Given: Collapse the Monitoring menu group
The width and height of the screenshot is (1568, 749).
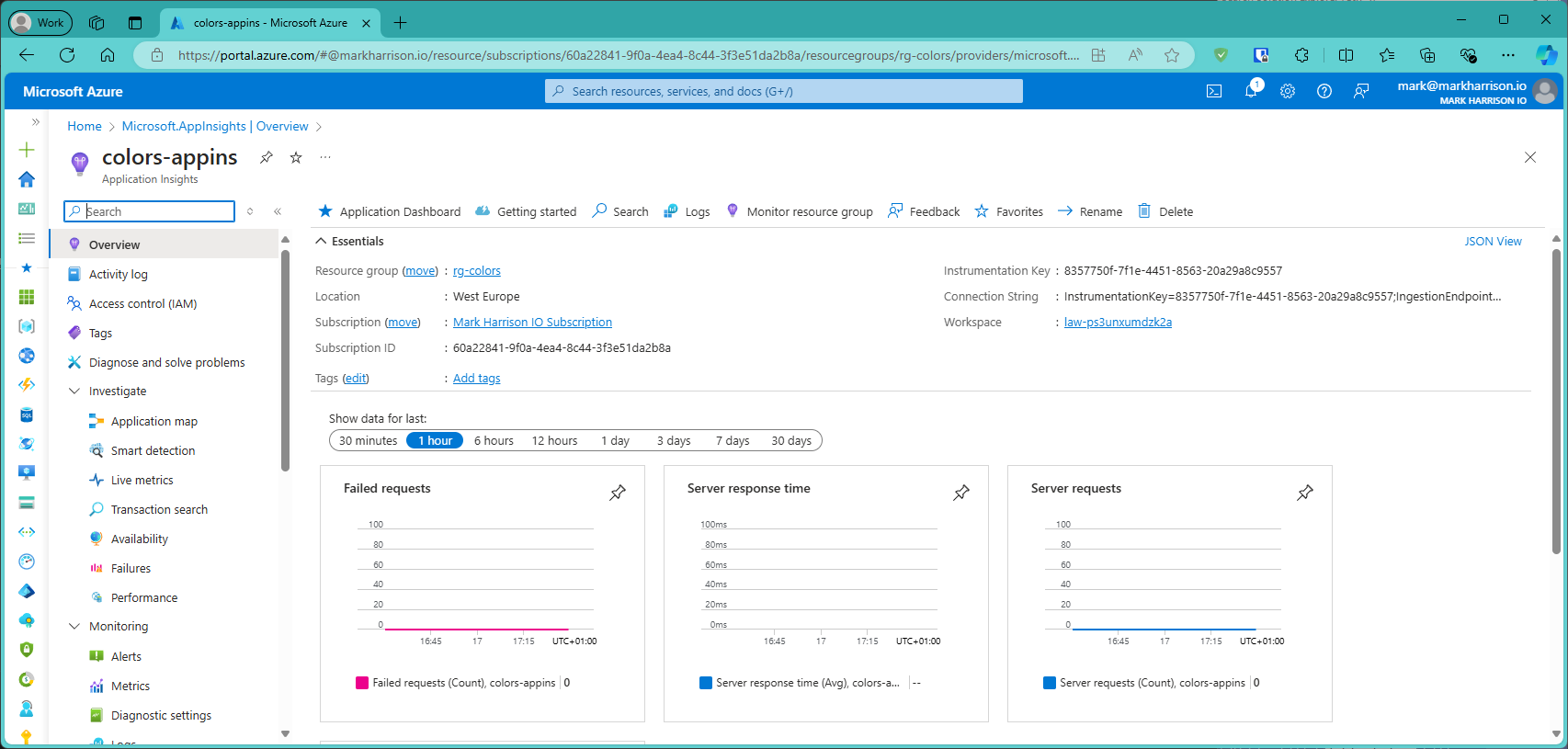Looking at the screenshot, I should click(74, 627).
